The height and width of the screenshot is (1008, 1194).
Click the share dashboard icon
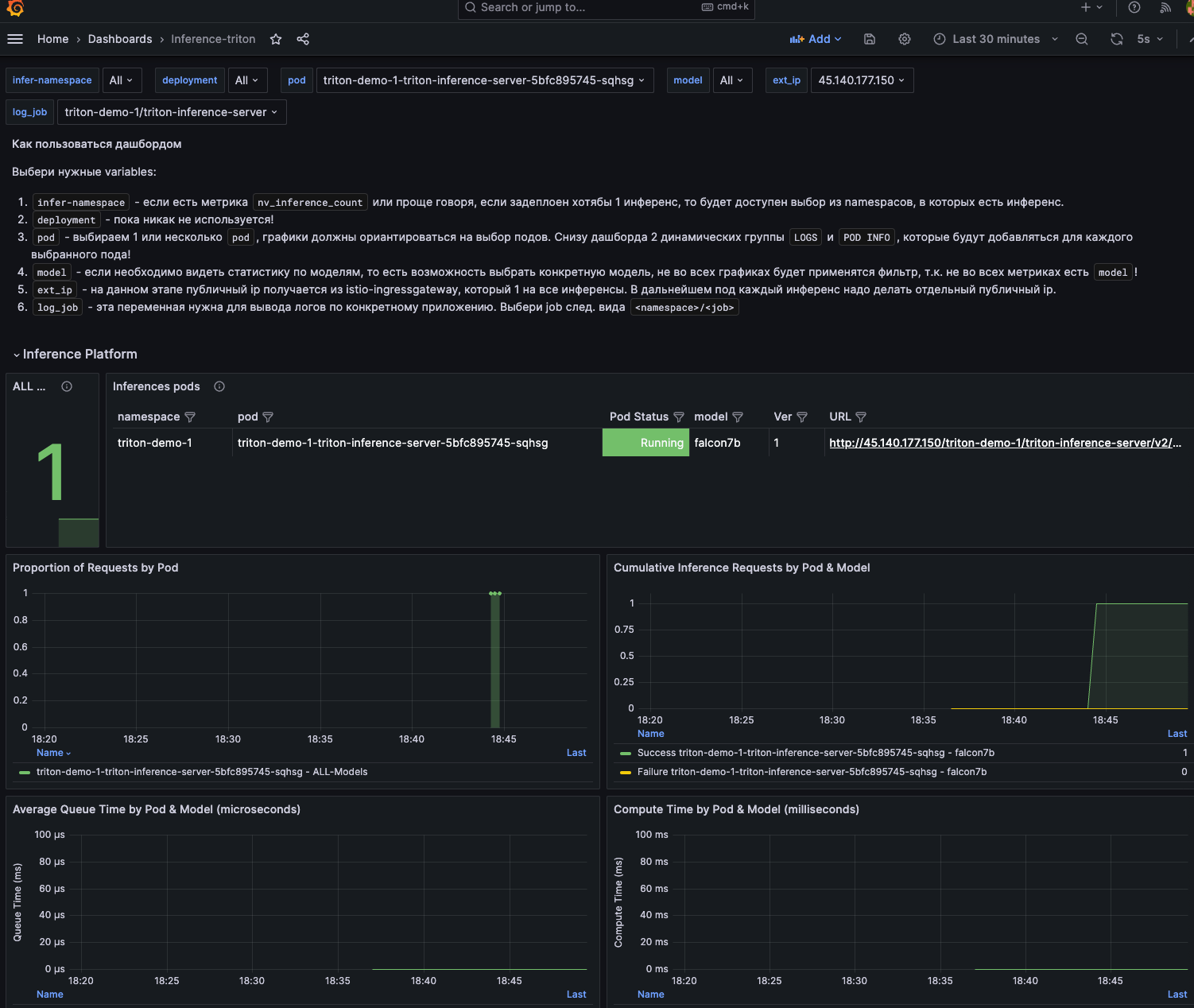click(x=303, y=39)
